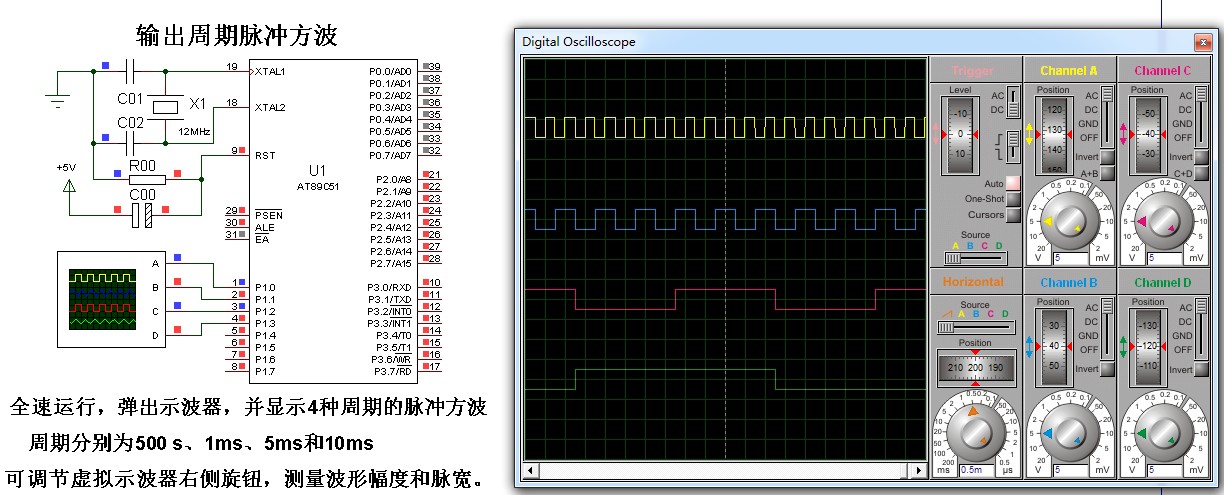Click the oscilloscope instrument in the schematic
Viewport: 1224px width, 495px height.
102,293
